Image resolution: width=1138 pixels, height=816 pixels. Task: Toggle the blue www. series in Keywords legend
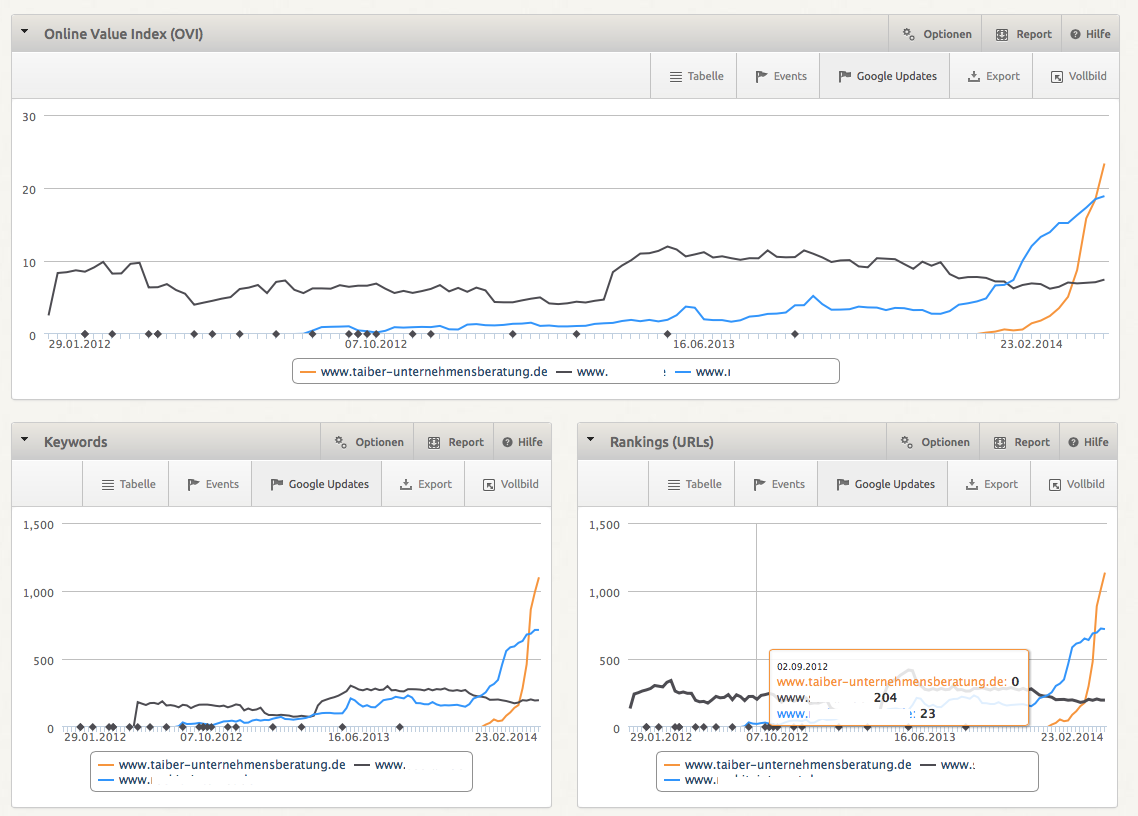pos(125,780)
